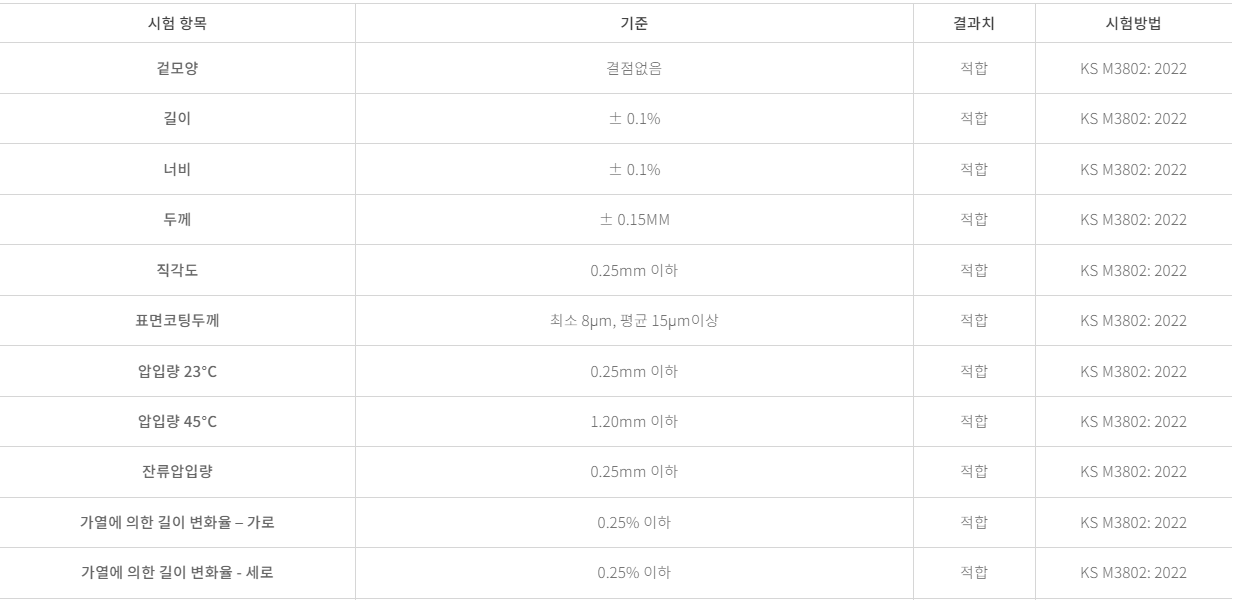Select the 표면코팅두께 row label
The width and height of the screenshot is (1234, 600).
point(177,320)
